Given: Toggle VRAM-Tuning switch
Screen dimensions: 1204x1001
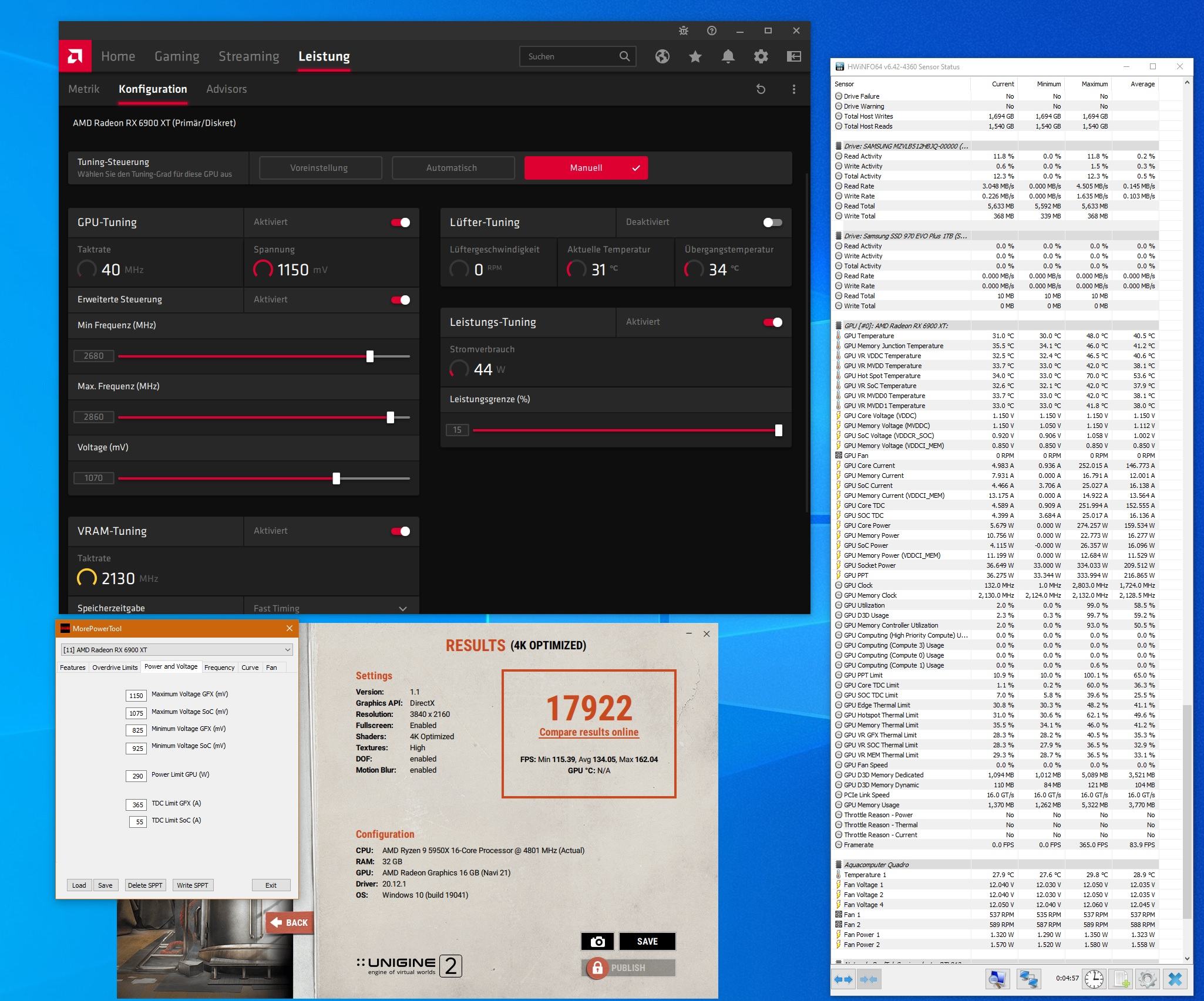Looking at the screenshot, I should 401,531.
